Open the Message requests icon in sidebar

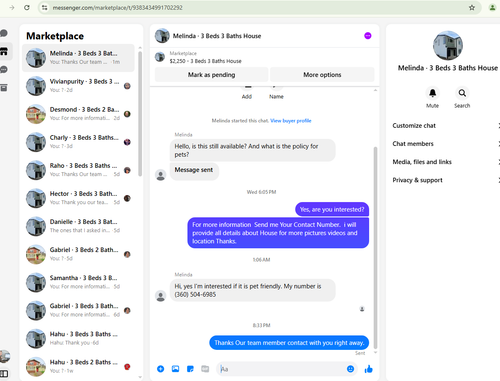coord(4,70)
